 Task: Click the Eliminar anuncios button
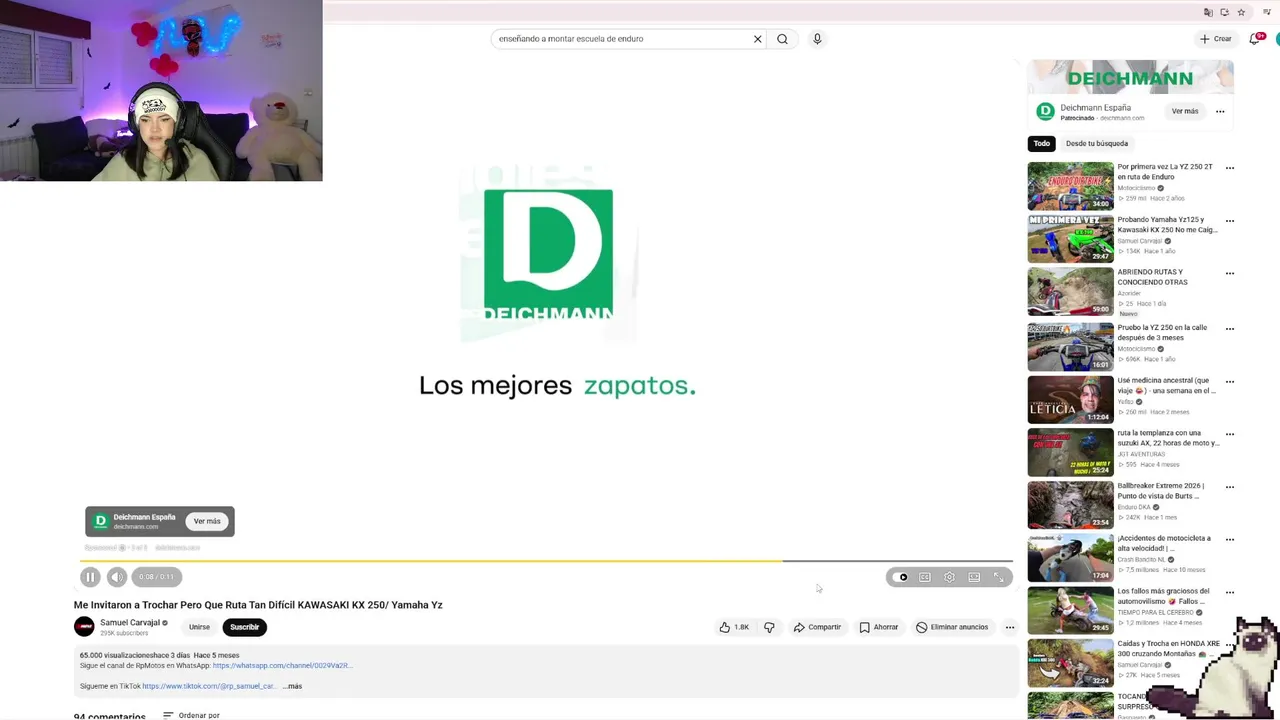(952, 627)
